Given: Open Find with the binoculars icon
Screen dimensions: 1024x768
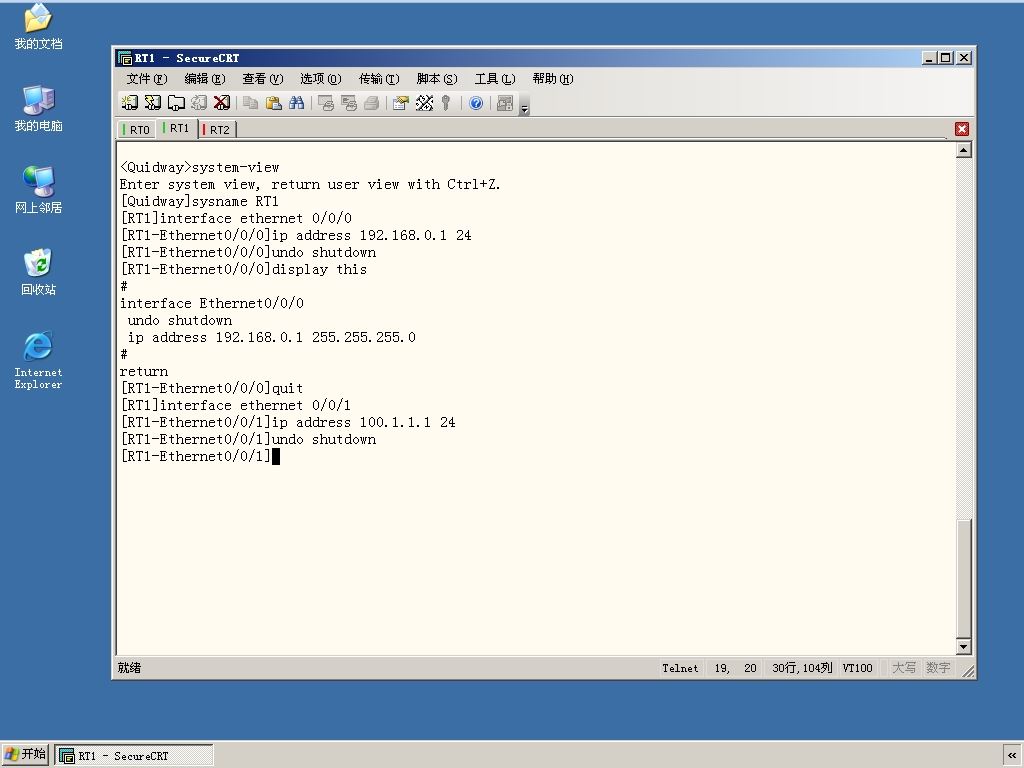Looking at the screenshot, I should pos(296,103).
